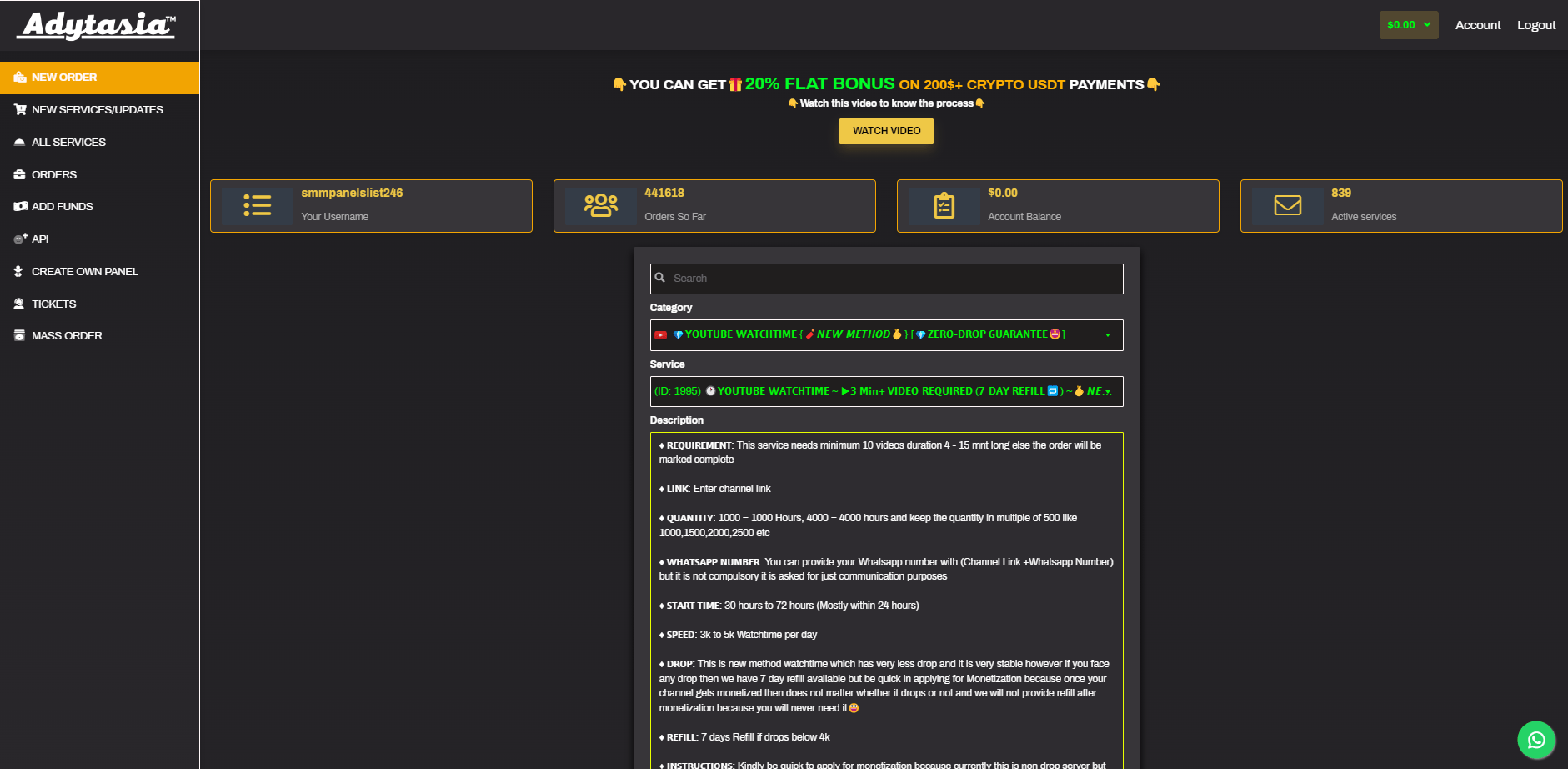Open the Account link in header

click(x=1477, y=25)
